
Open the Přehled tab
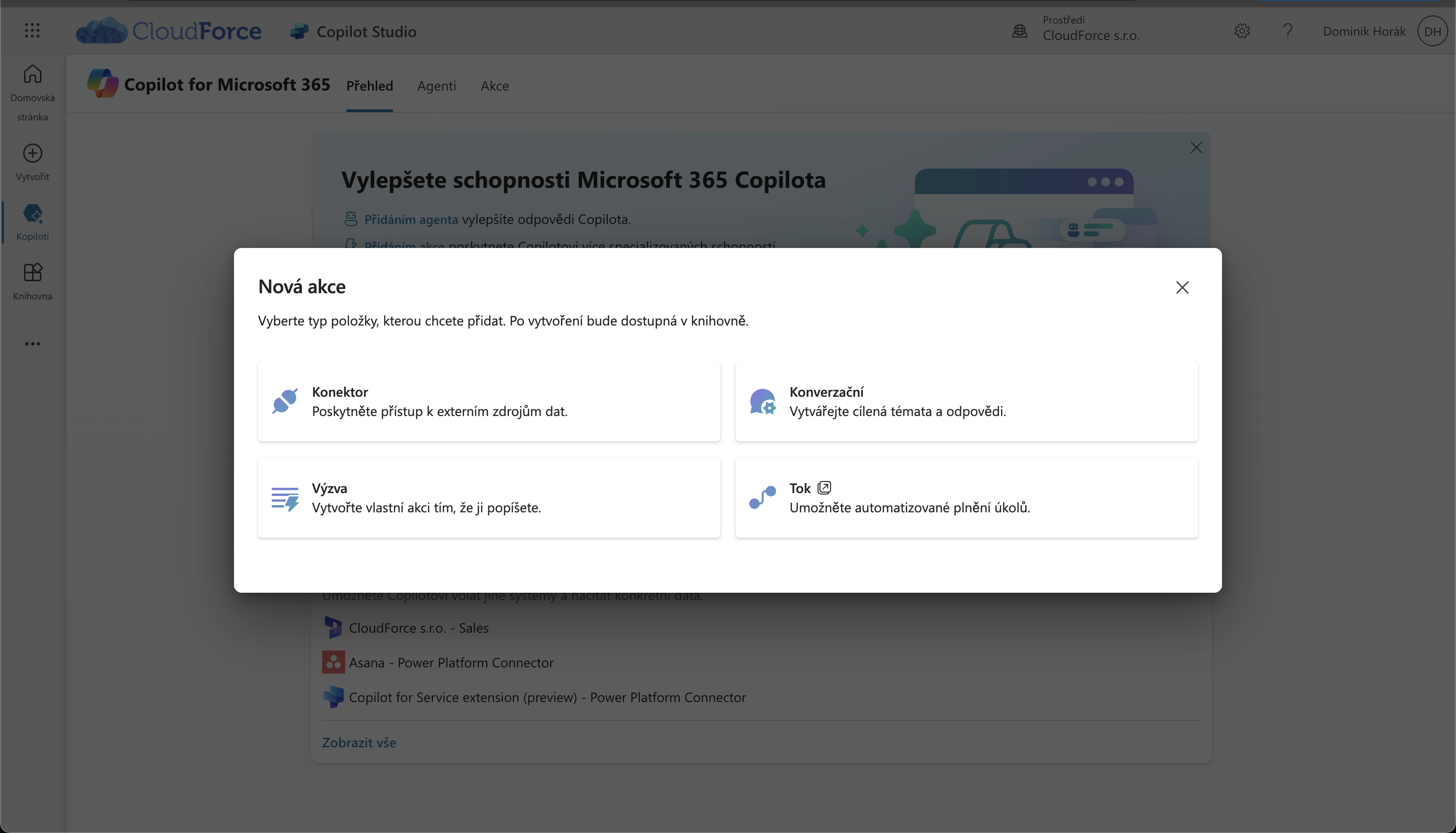click(x=370, y=86)
